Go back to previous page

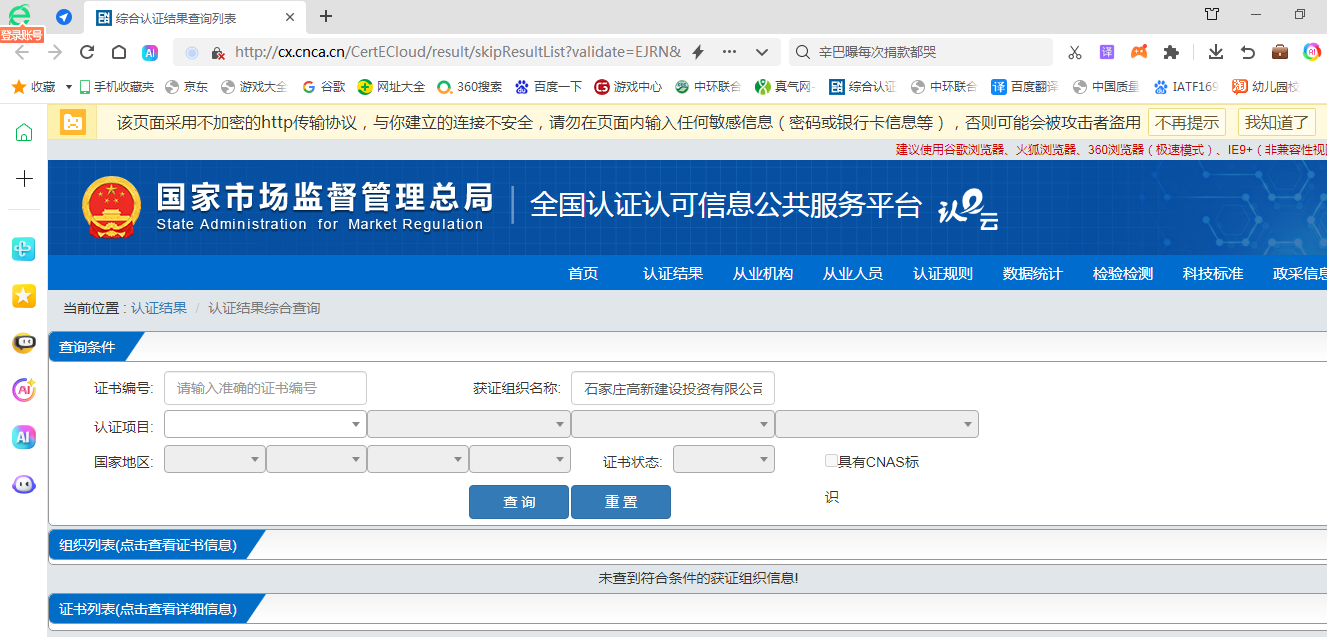tap(22, 52)
